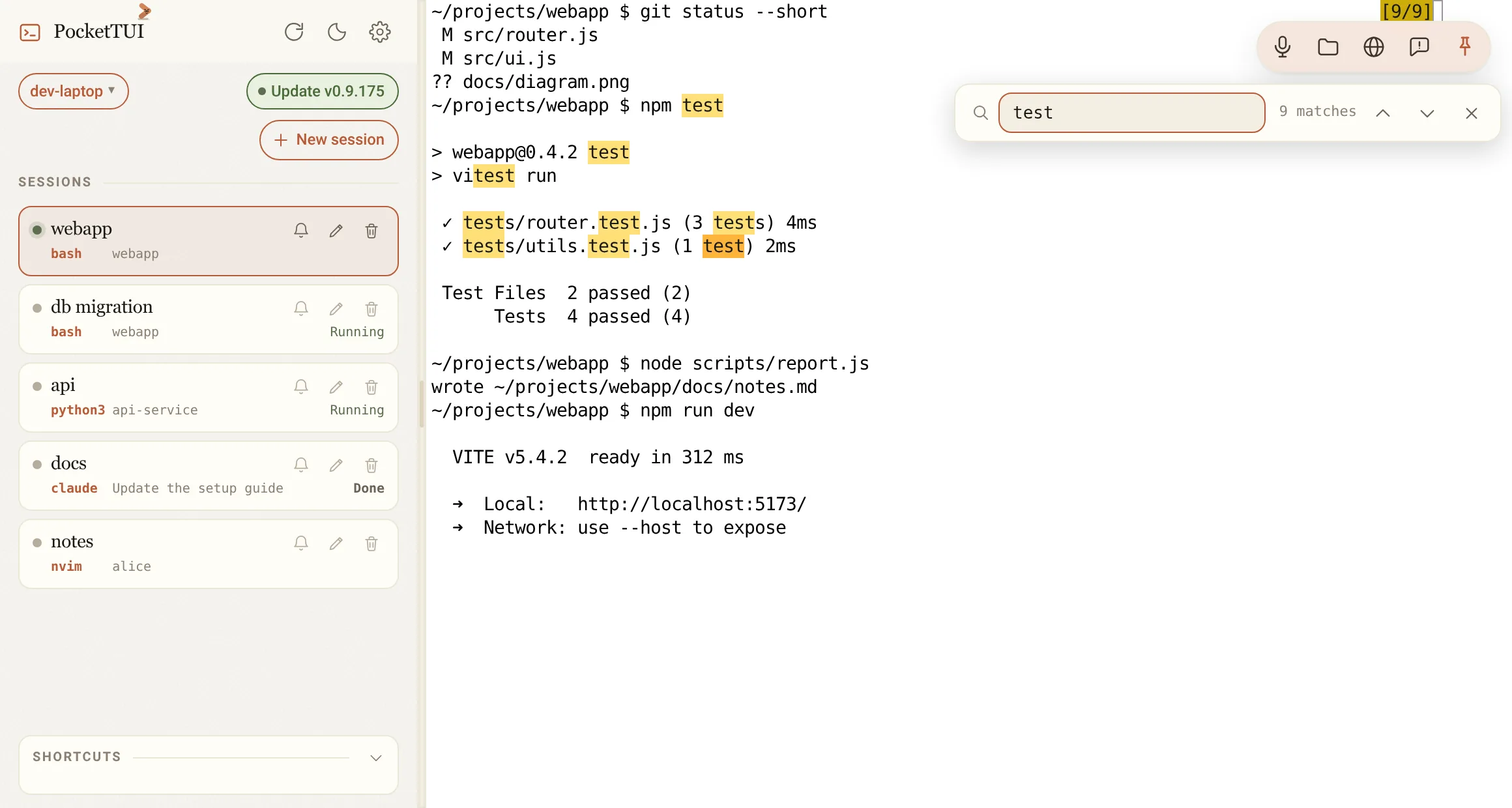Click the Update v0.9.175 button

click(x=322, y=91)
